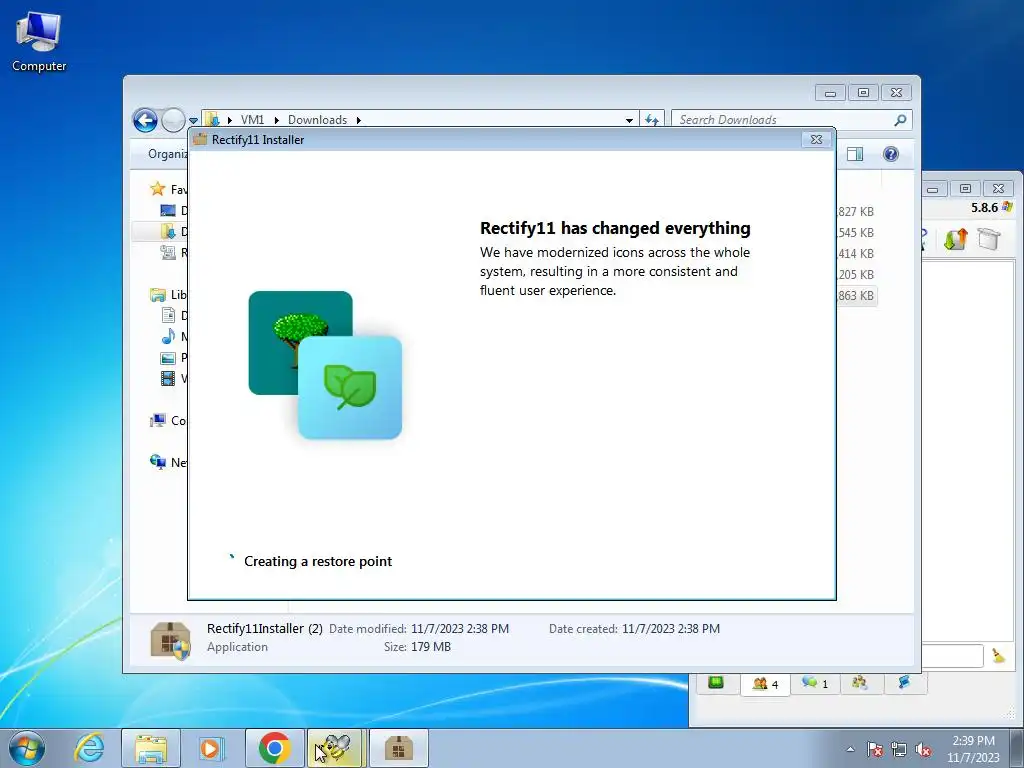Open Windows Media Player from the taskbar
1024x768 pixels.
pos(211,748)
